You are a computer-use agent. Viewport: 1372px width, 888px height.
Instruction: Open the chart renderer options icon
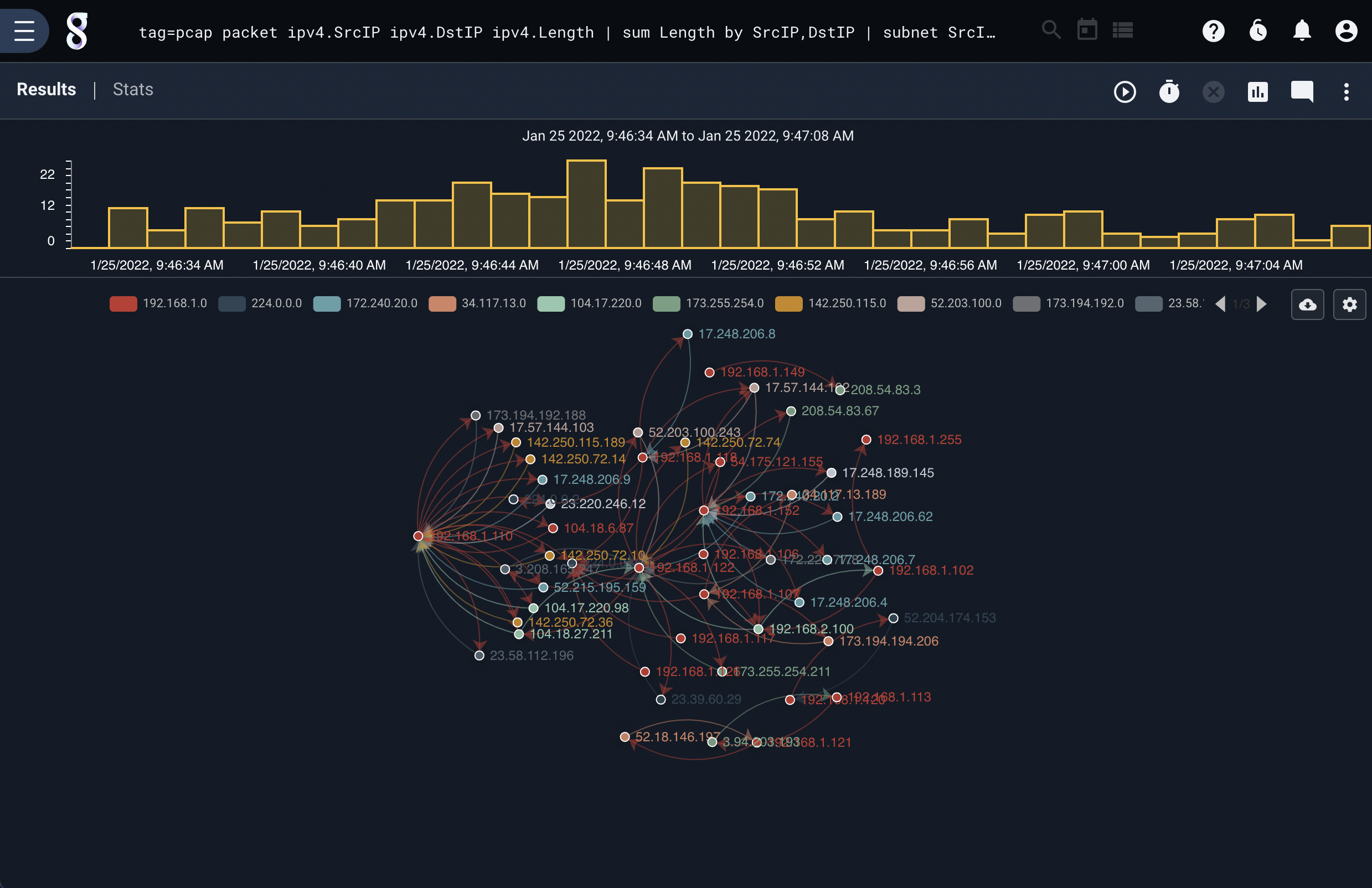tap(1257, 92)
